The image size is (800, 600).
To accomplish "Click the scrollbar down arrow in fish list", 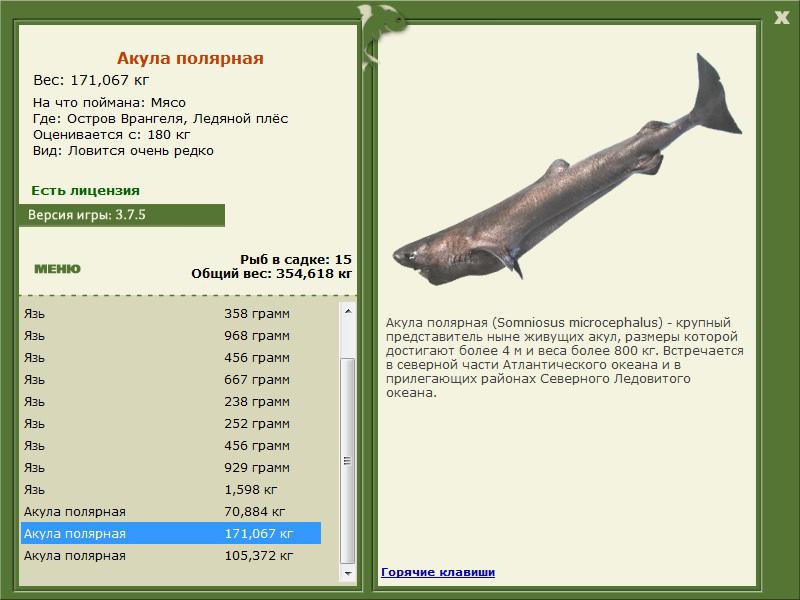I will pos(348,573).
